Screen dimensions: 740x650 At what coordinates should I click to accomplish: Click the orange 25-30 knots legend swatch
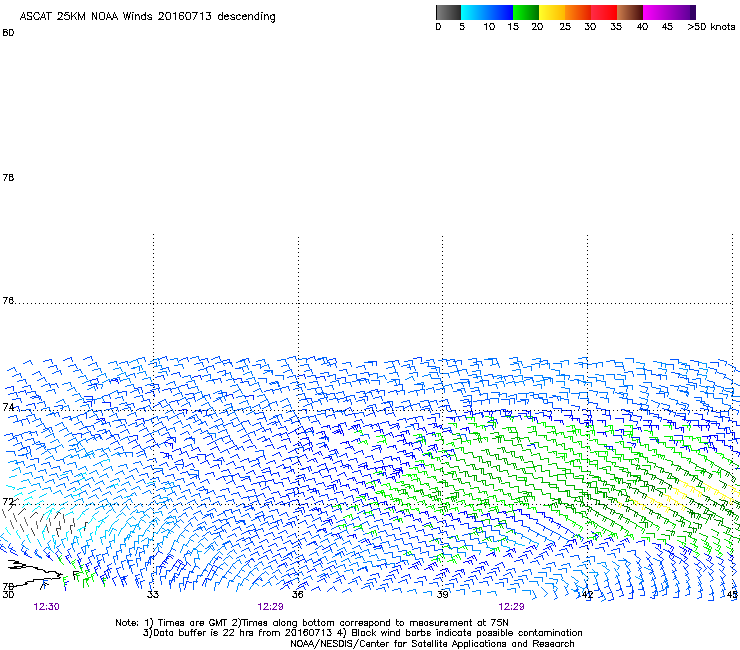point(578,12)
